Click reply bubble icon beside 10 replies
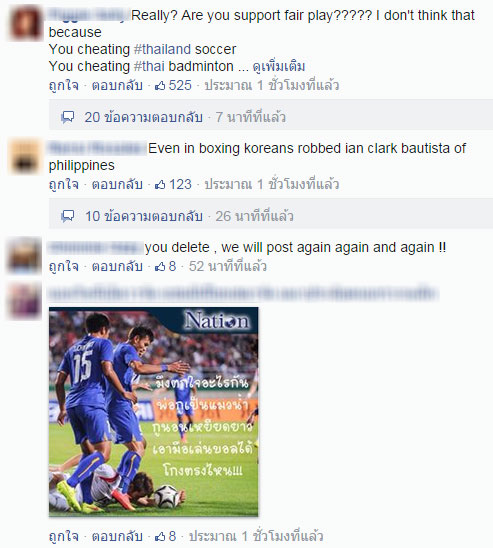Screen dimensions: 493x548 (x=68, y=216)
